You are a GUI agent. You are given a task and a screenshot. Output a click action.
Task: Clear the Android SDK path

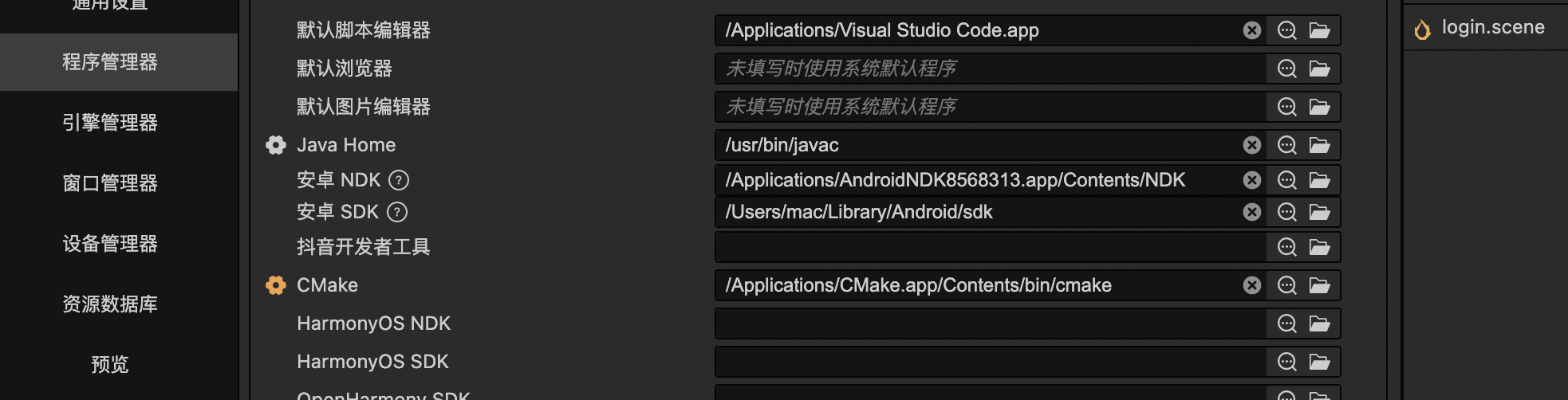click(1252, 212)
